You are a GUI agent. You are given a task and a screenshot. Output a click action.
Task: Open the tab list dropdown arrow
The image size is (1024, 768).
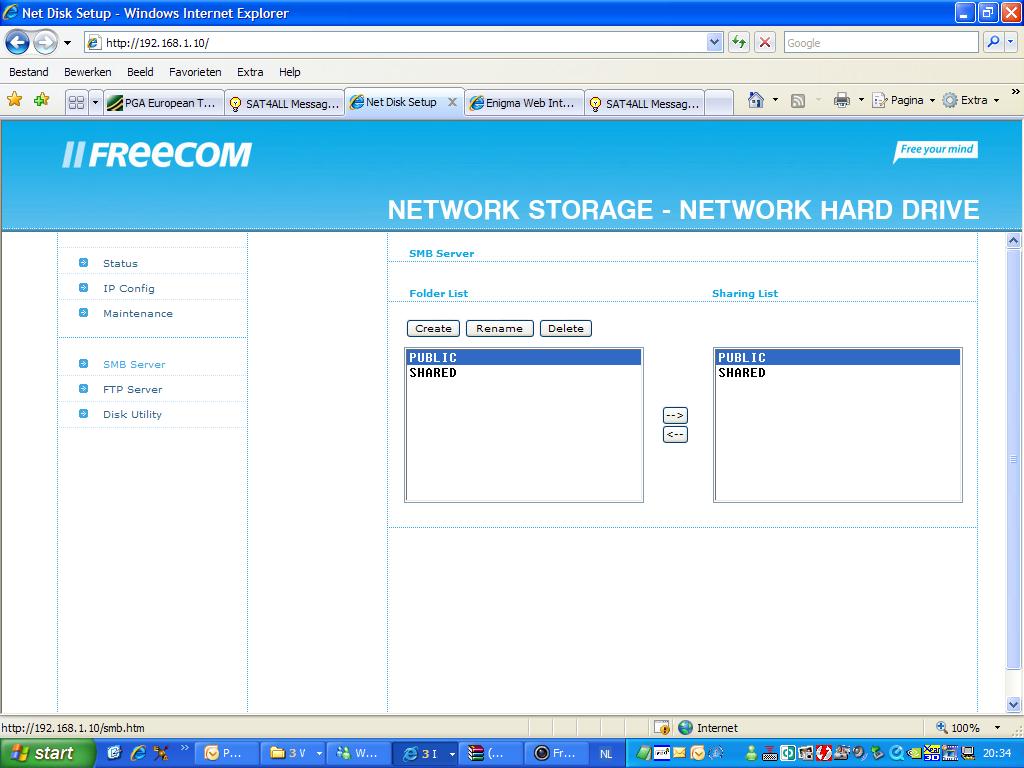pyautogui.click(x=95, y=103)
